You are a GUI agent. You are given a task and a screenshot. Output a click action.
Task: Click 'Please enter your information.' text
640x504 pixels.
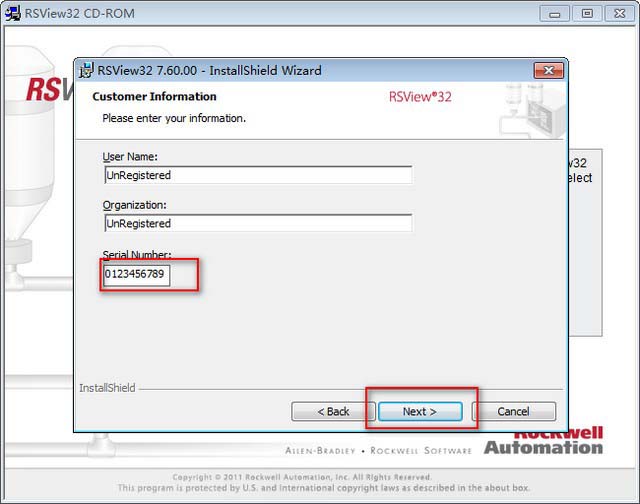pyautogui.click(x=174, y=118)
